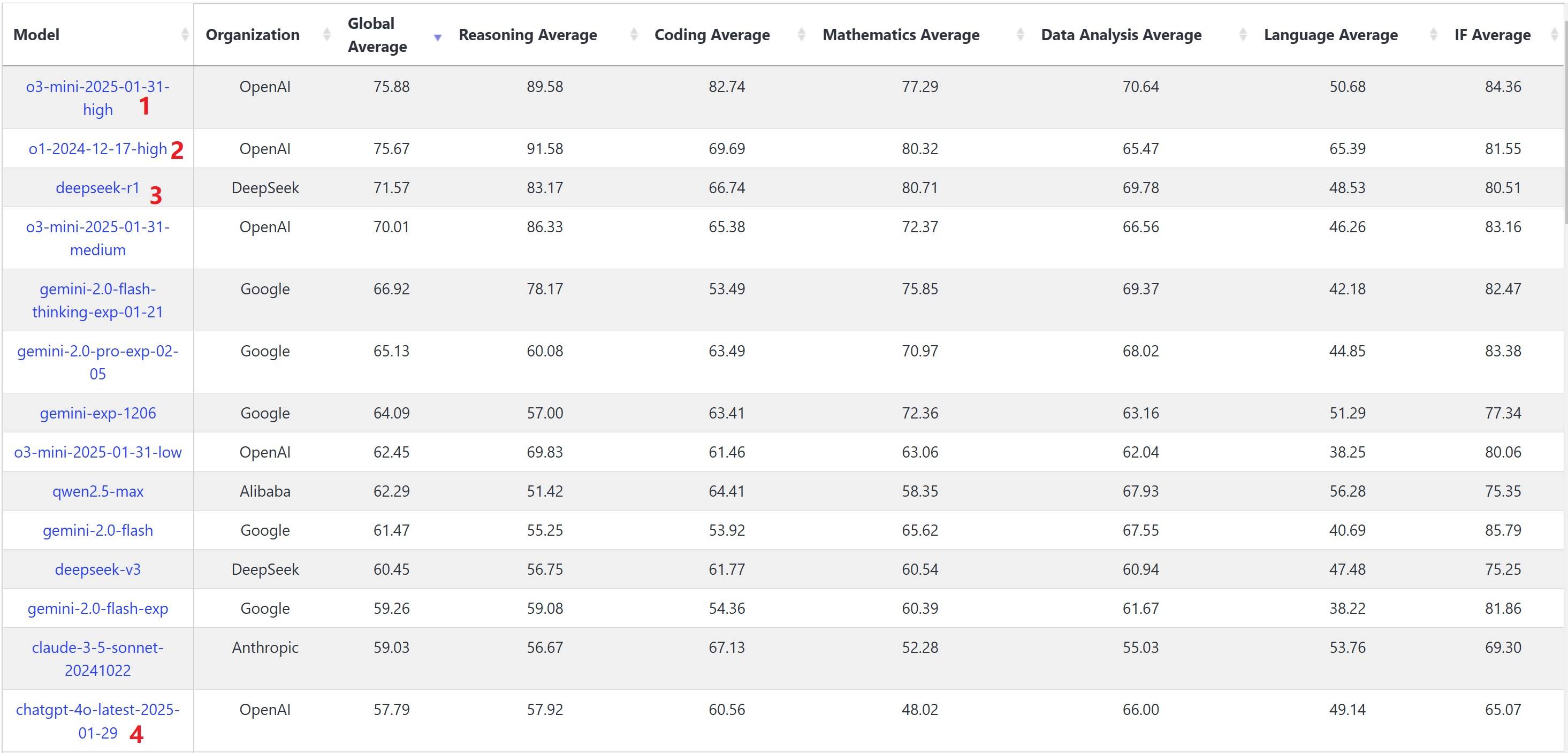1568x753 pixels.
Task: Visit deepseek-r1 model page
Action: (x=98, y=187)
